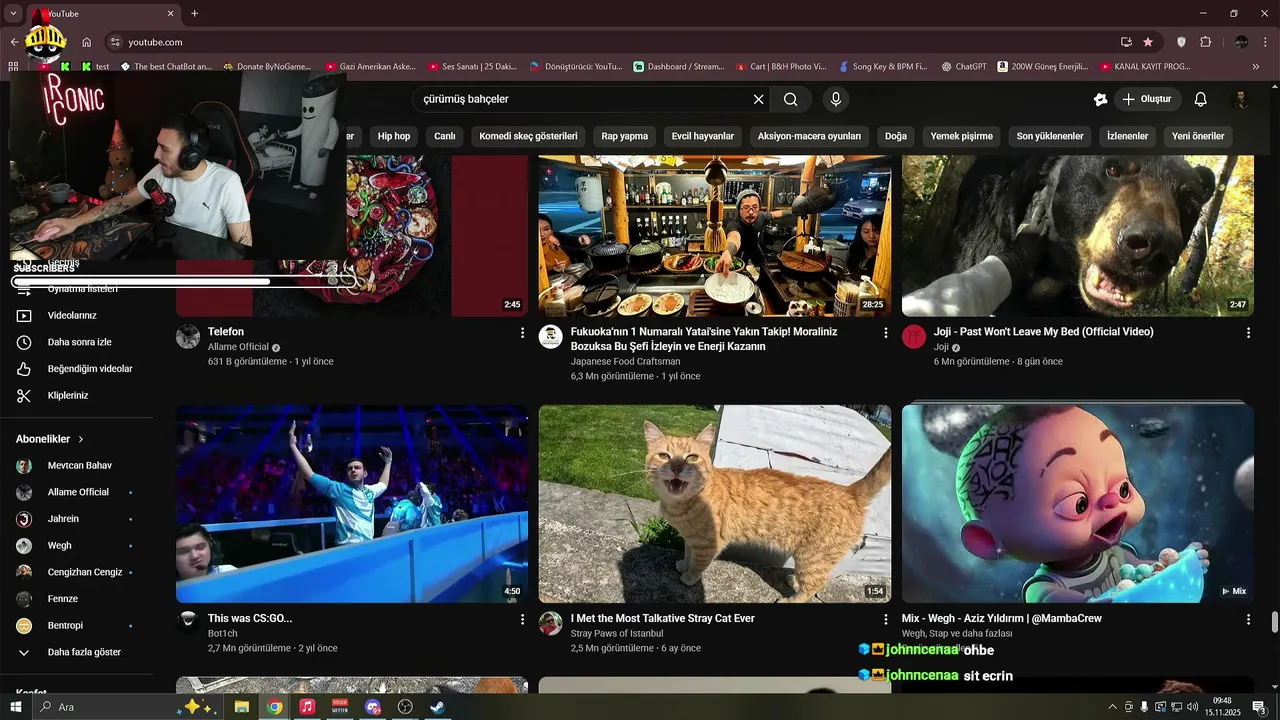
Task: Show hidden system tray icons chevron
Action: click(x=1112, y=707)
